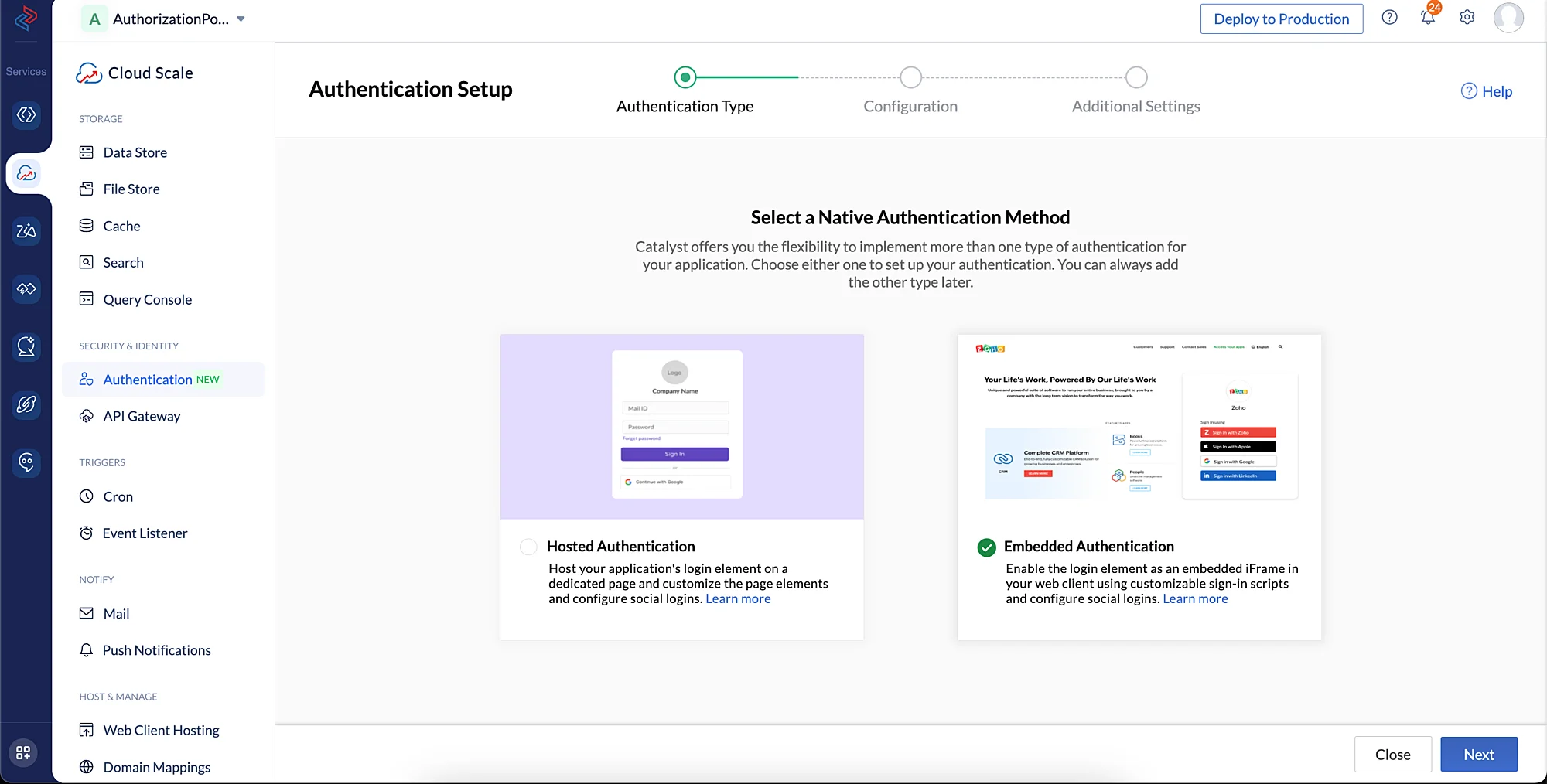The image size is (1547, 784).
Task: Open Learn more link under Hosted Authentication
Action: tap(738, 598)
